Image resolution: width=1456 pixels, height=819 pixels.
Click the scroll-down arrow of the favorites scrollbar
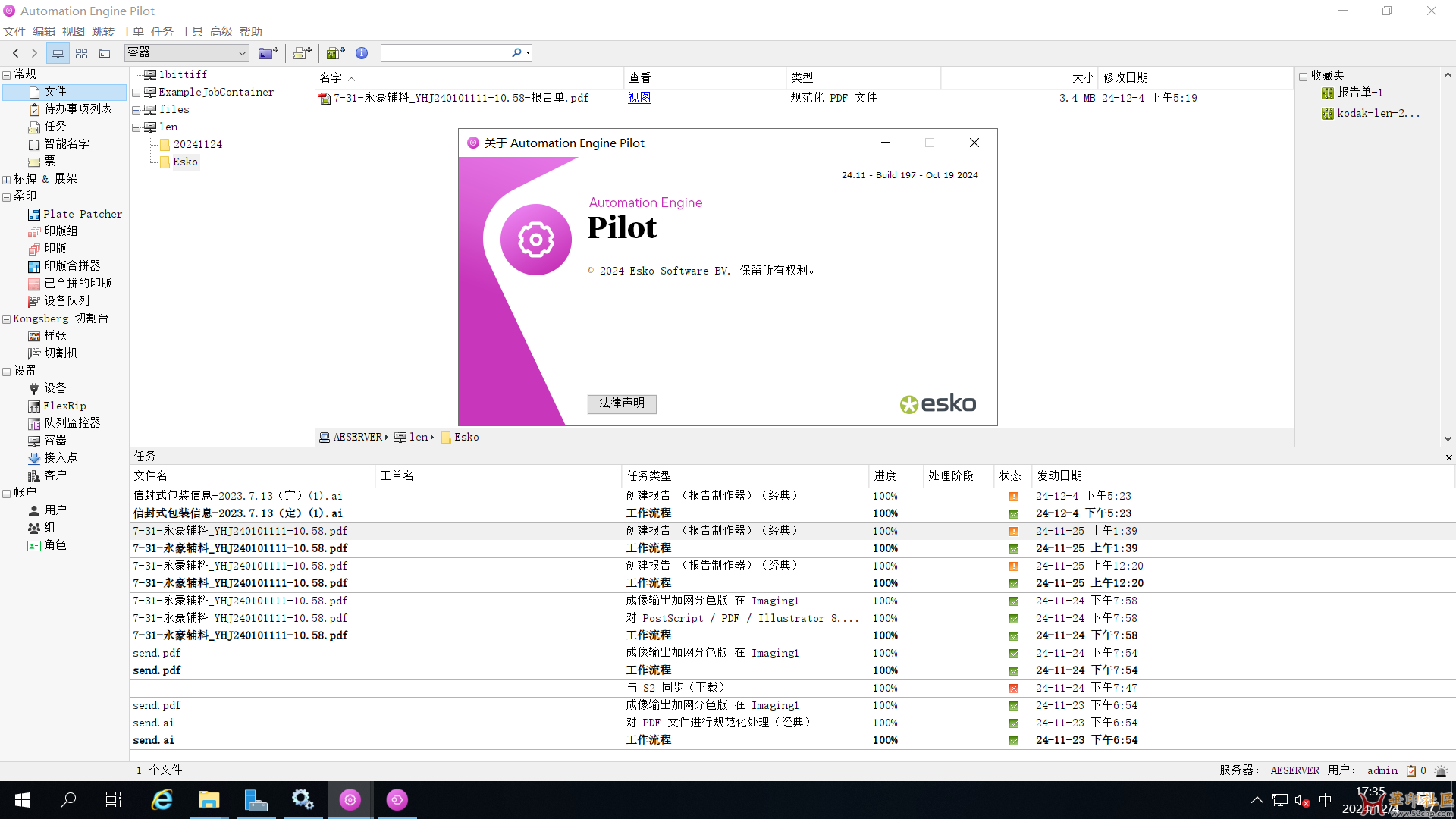[x=1448, y=438]
